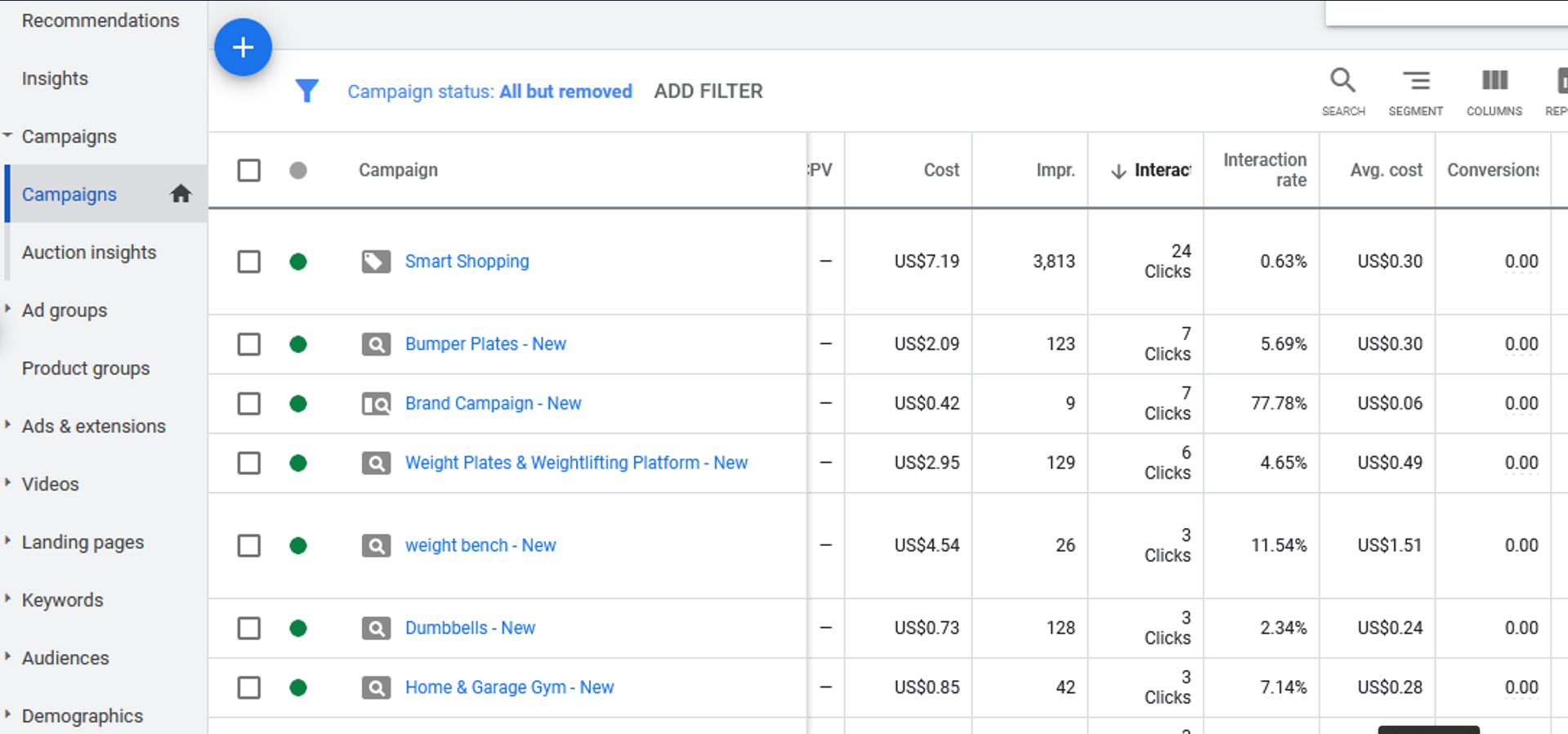Open Auction insights in sidebar
The width and height of the screenshot is (1568, 734).
[x=89, y=253]
